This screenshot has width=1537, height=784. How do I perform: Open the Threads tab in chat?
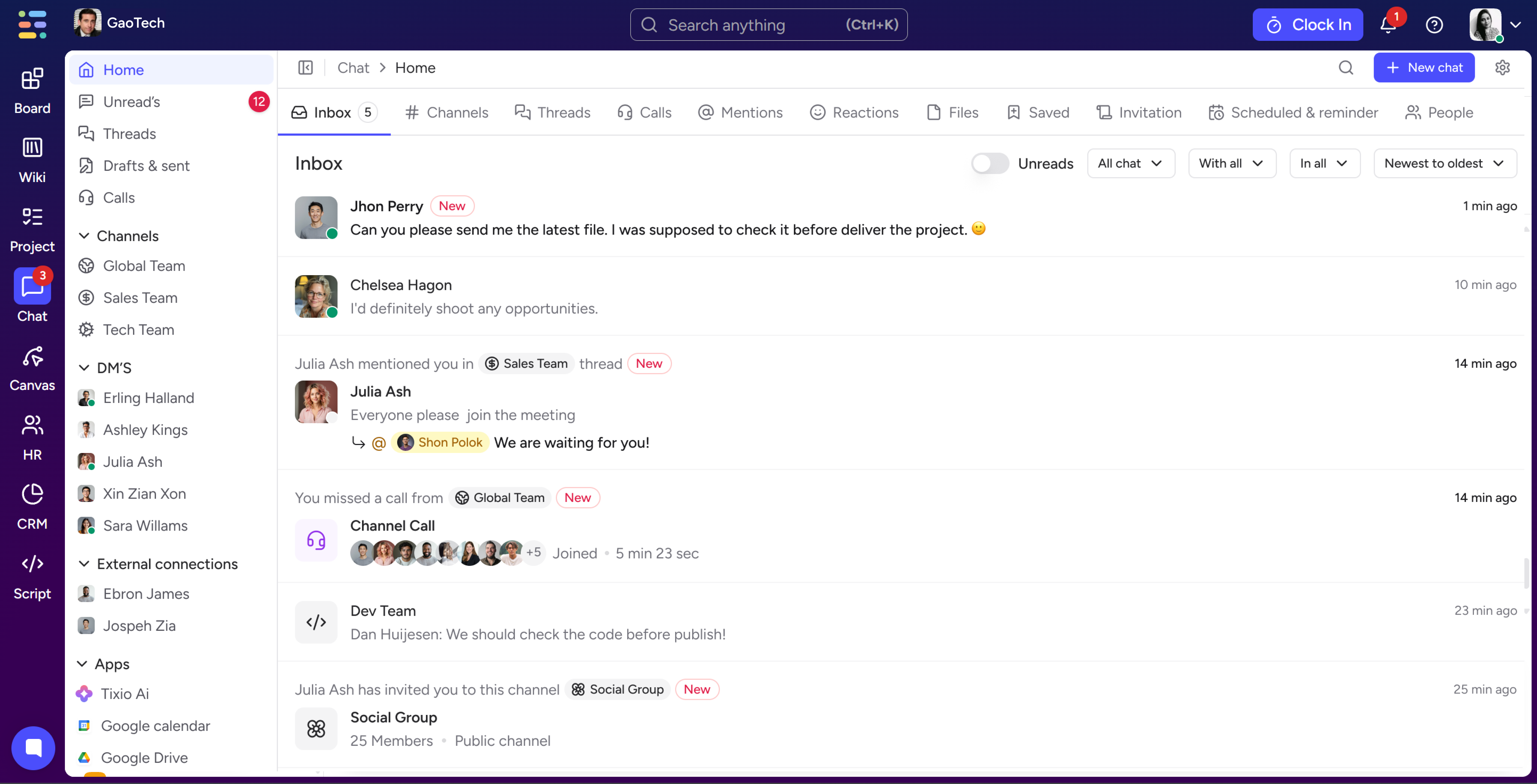[552, 112]
